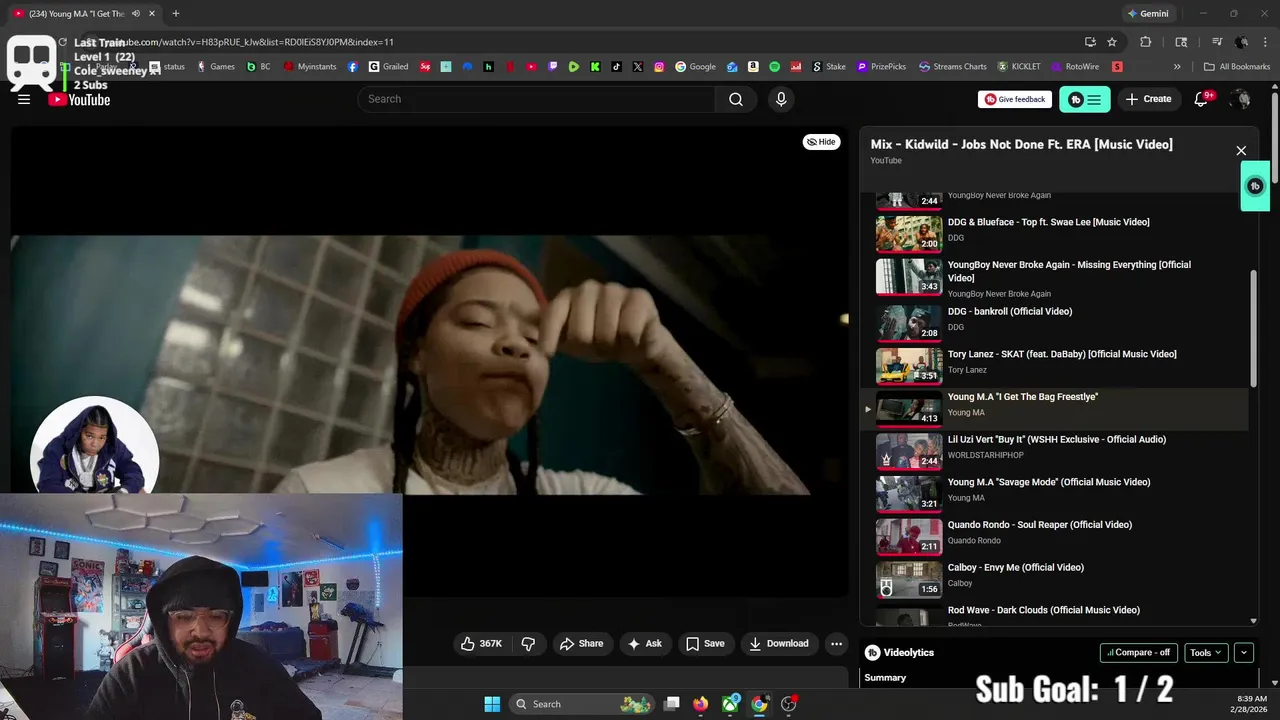This screenshot has height=720, width=1280.
Task: Open the Myinstants bookmark
Action: click(310, 67)
